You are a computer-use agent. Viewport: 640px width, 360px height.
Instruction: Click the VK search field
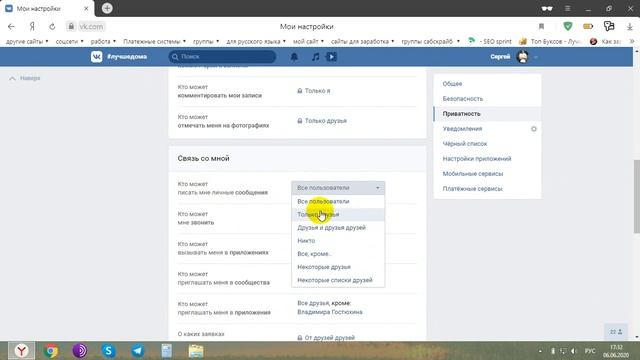(x=222, y=57)
